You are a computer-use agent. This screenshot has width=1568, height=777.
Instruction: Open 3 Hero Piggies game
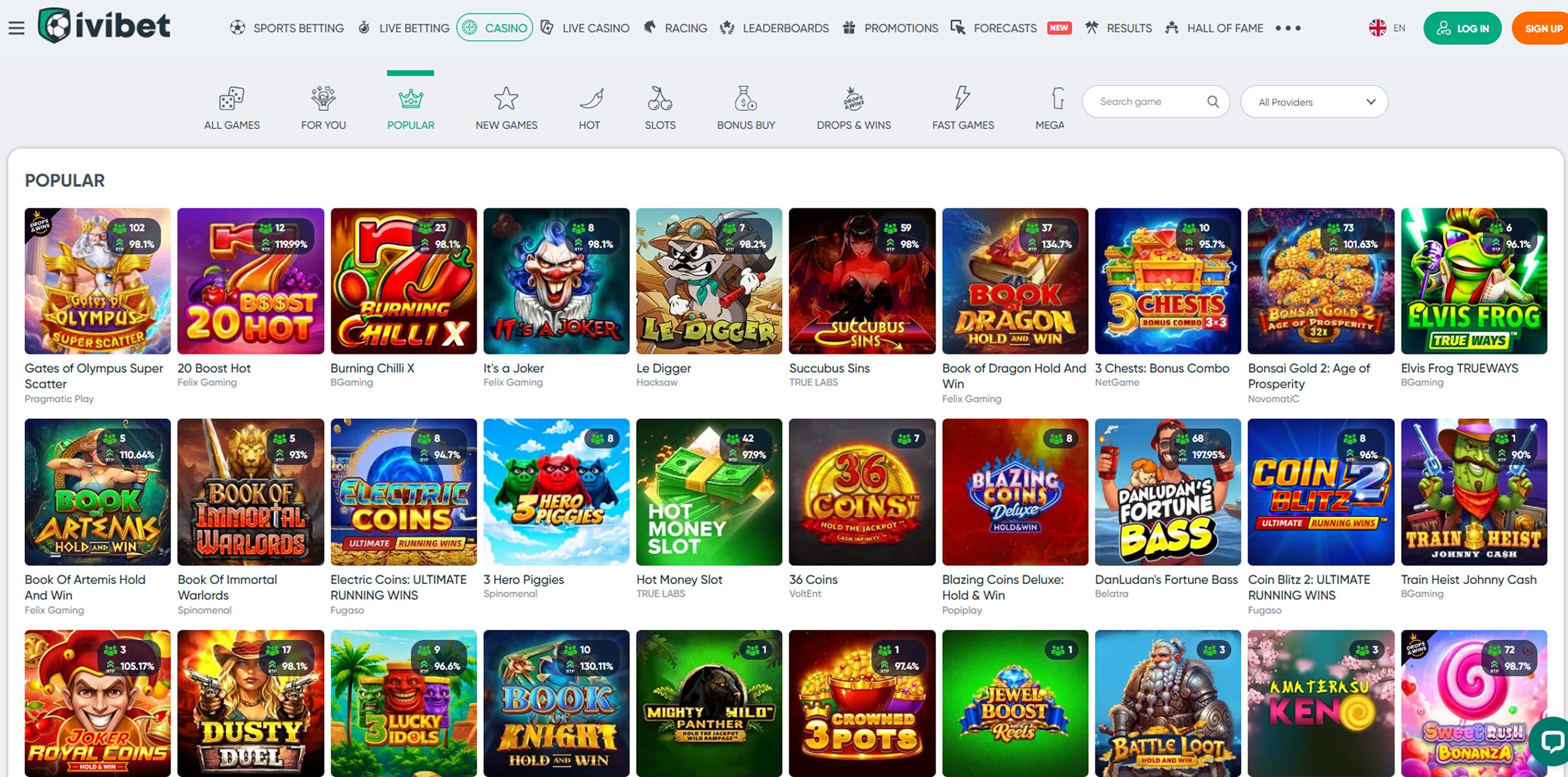tap(556, 492)
